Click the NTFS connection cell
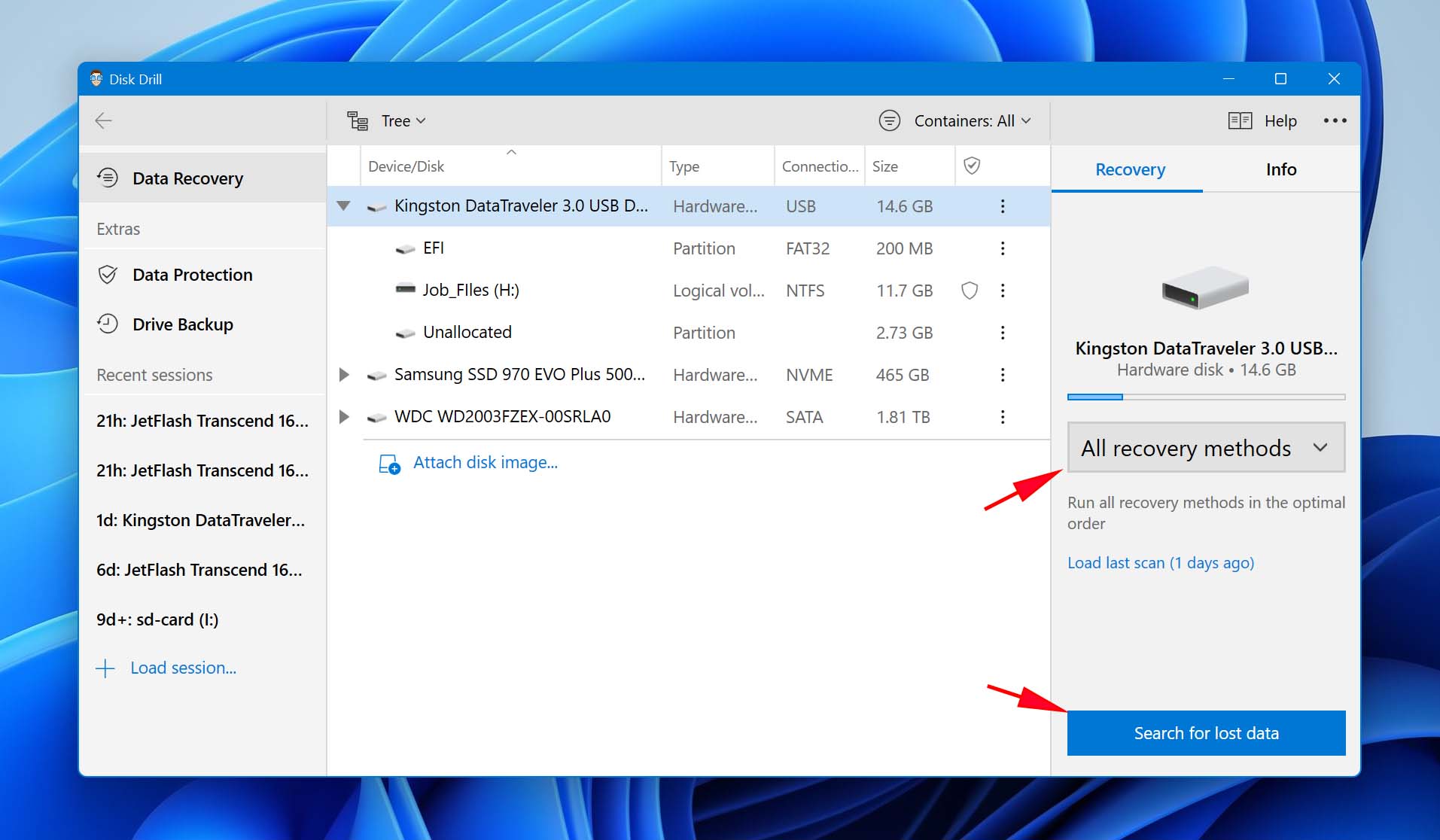 click(x=805, y=291)
